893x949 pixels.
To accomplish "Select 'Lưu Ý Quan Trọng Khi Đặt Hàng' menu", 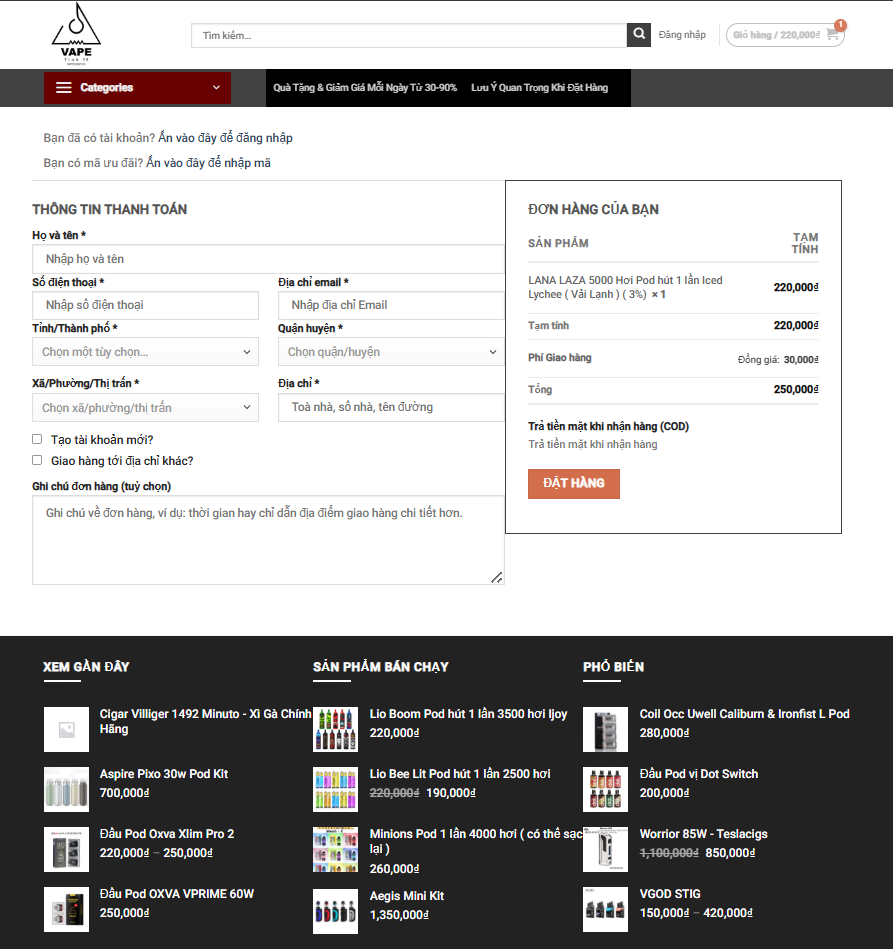I will pos(539,88).
